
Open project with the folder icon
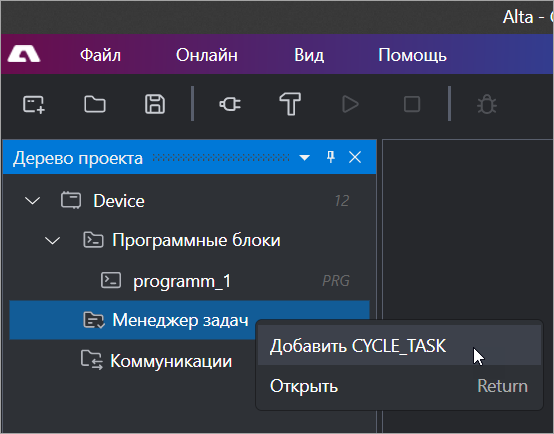click(95, 104)
